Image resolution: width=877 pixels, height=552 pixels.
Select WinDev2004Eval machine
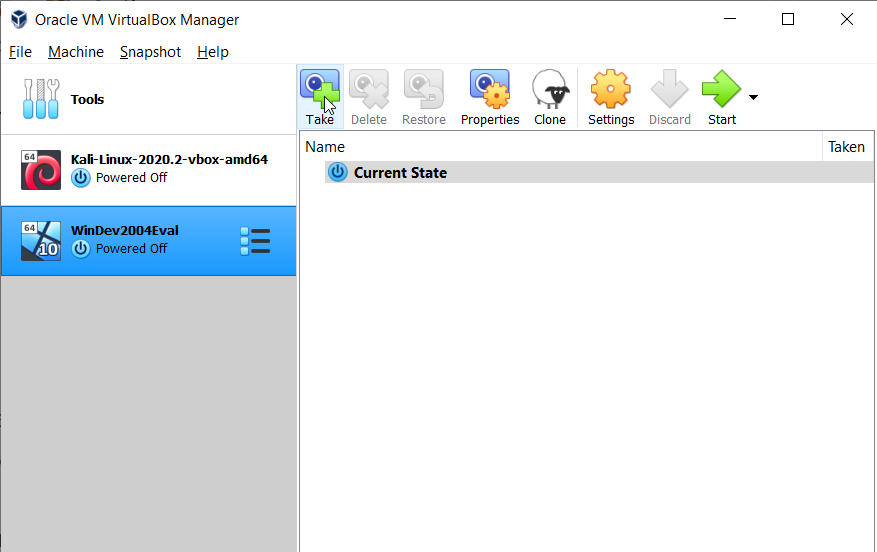point(149,240)
